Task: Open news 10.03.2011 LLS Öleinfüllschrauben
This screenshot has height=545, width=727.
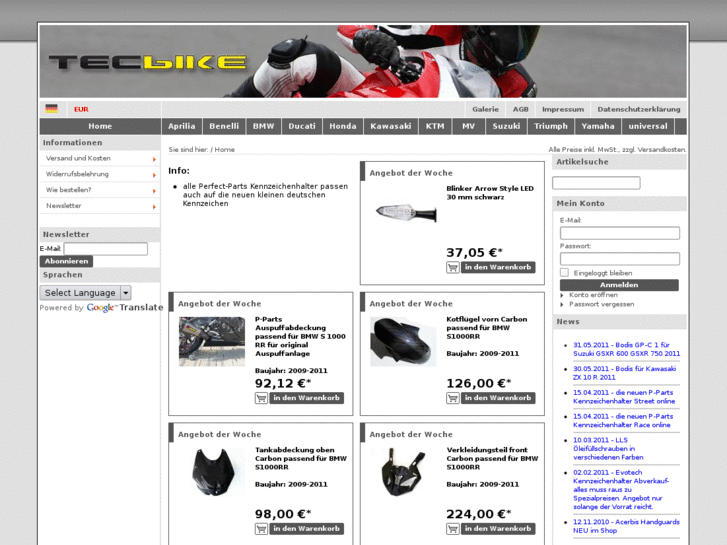Action: pos(608,449)
